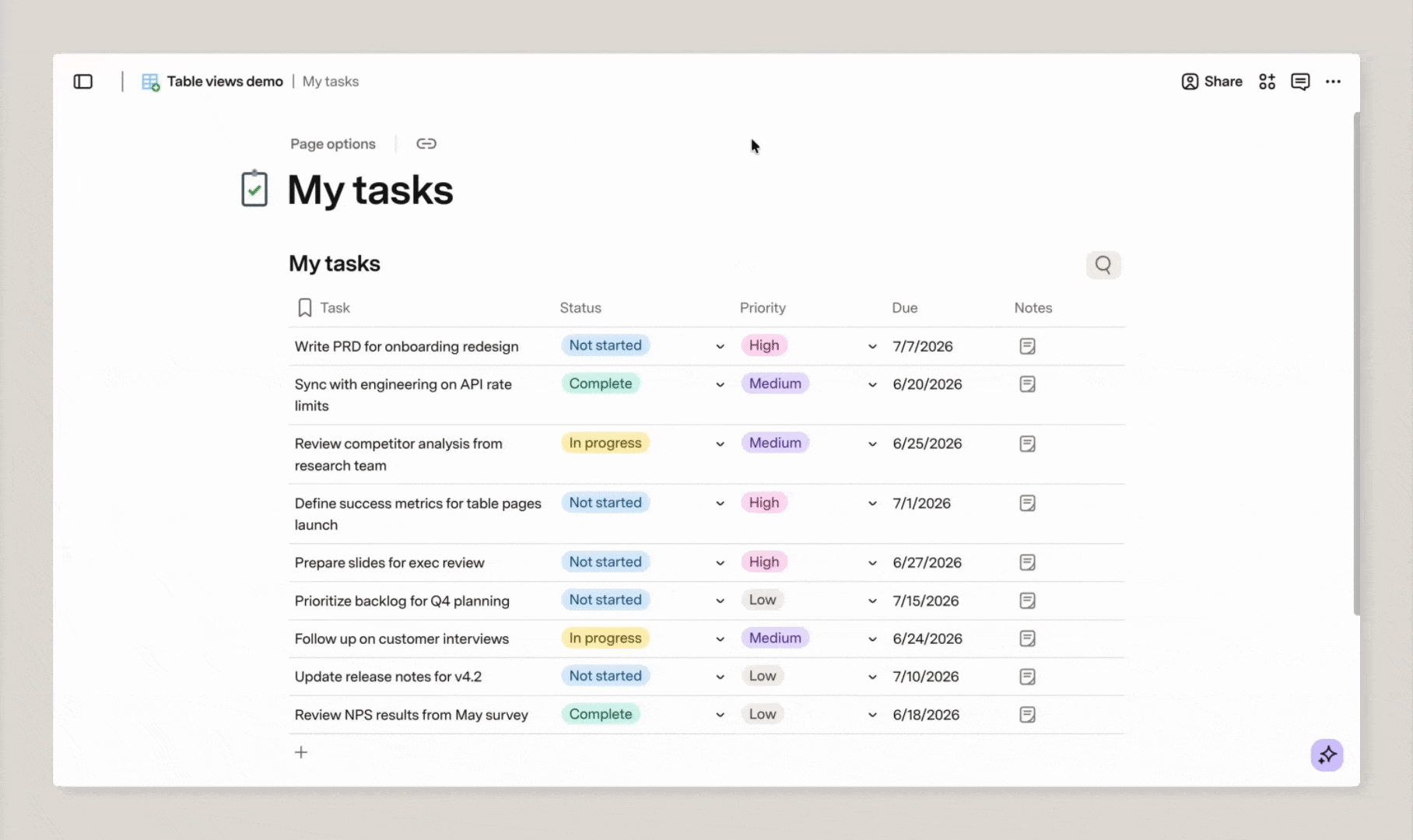The width and height of the screenshot is (1413, 840).
Task: Expand status dropdown for Follow up on customer interviews
Action: (x=720, y=639)
